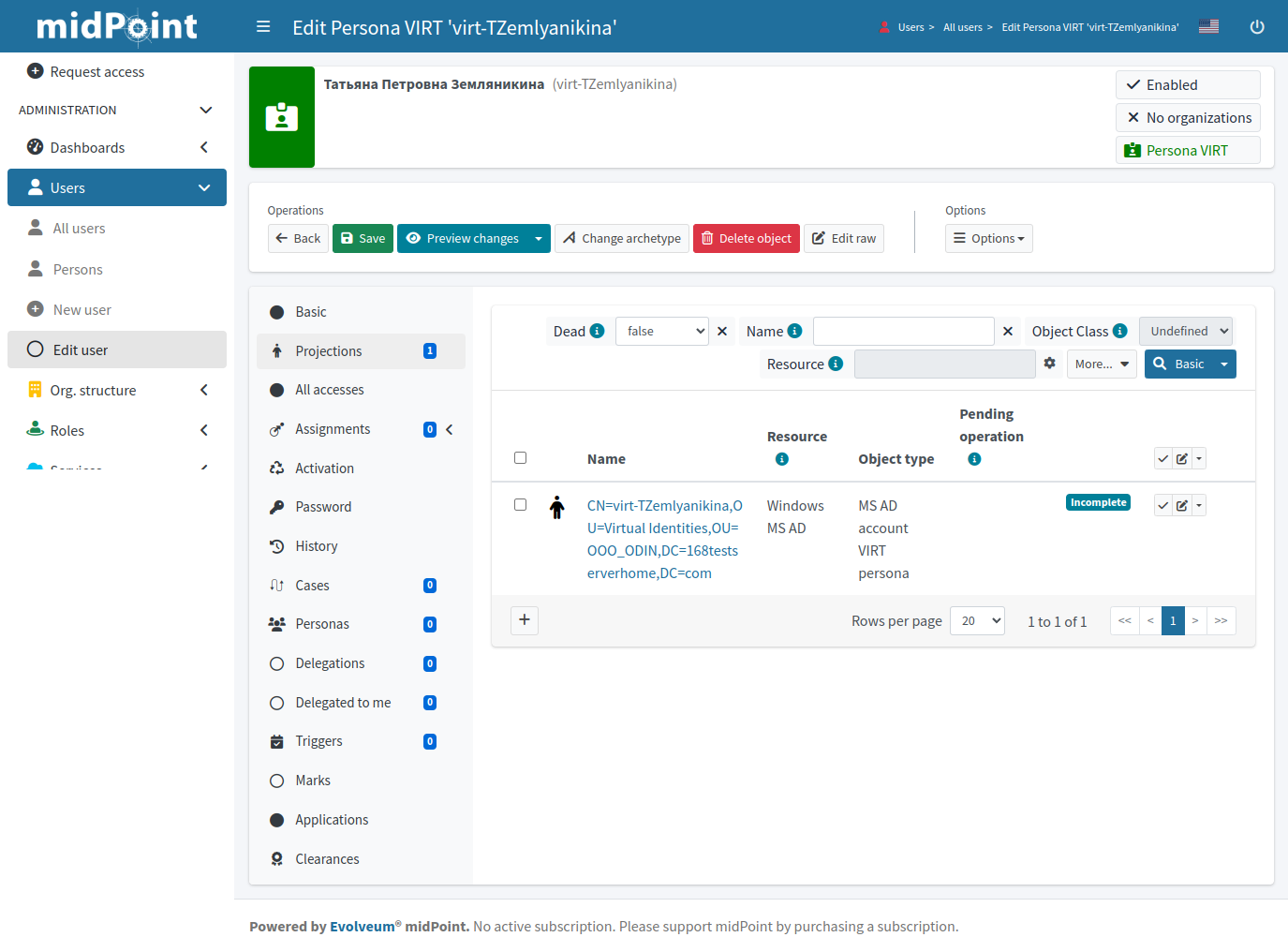Open the Basic details tab
The height and width of the screenshot is (952, 1288).
[361, 312]
